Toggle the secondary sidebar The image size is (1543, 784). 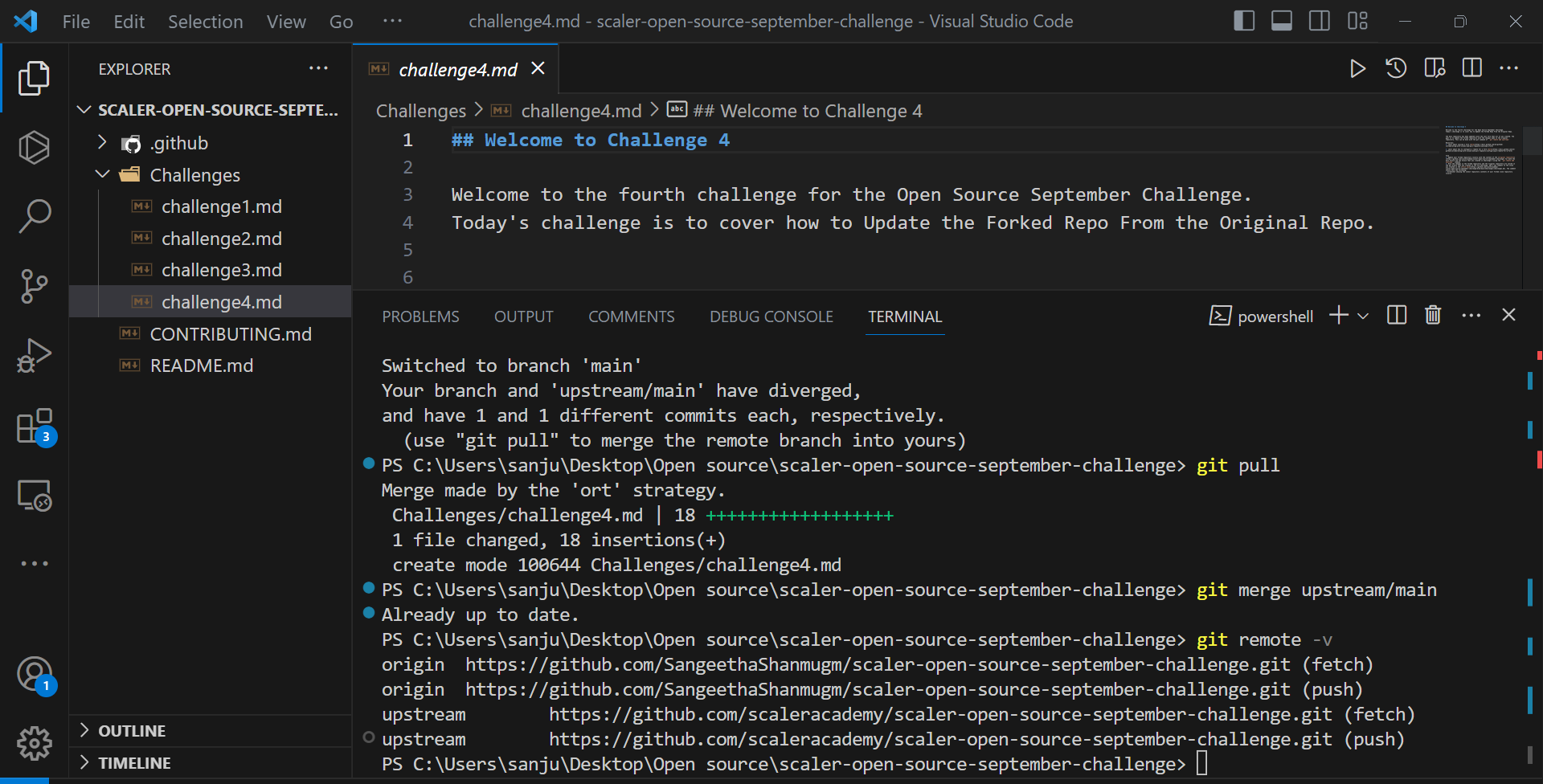click(x=1319, y=21)
